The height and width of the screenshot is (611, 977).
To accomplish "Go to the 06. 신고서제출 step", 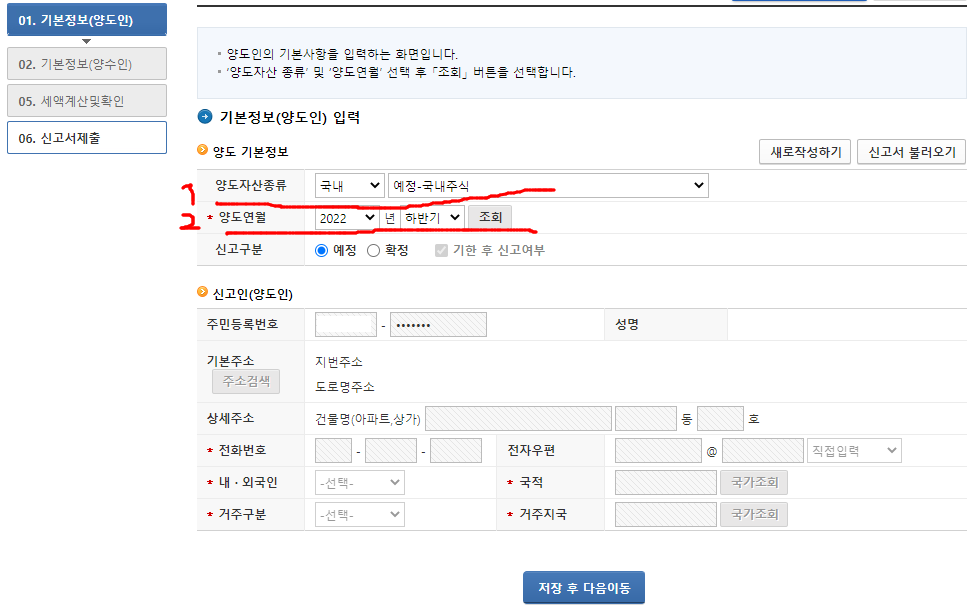I will 86,137.
